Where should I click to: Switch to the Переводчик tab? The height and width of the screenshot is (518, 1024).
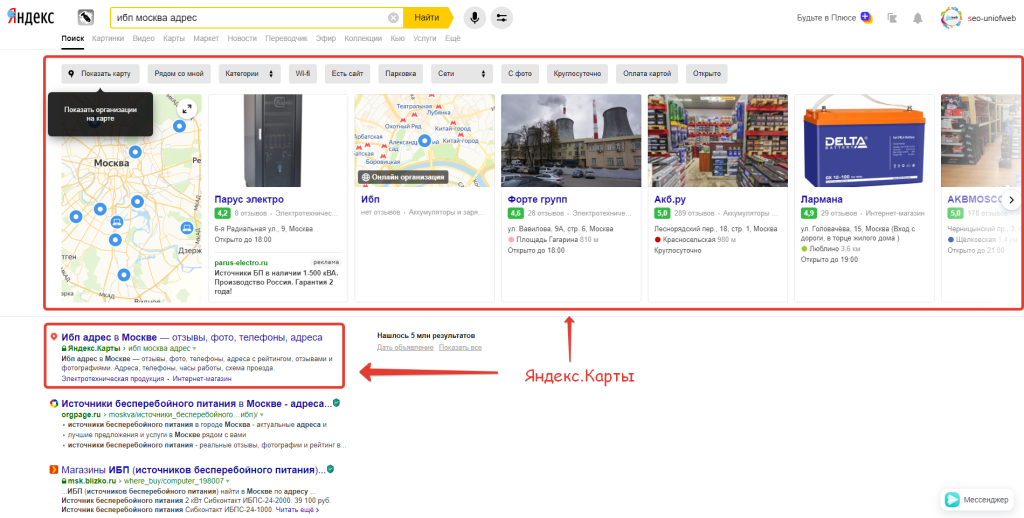coord(286,39)
